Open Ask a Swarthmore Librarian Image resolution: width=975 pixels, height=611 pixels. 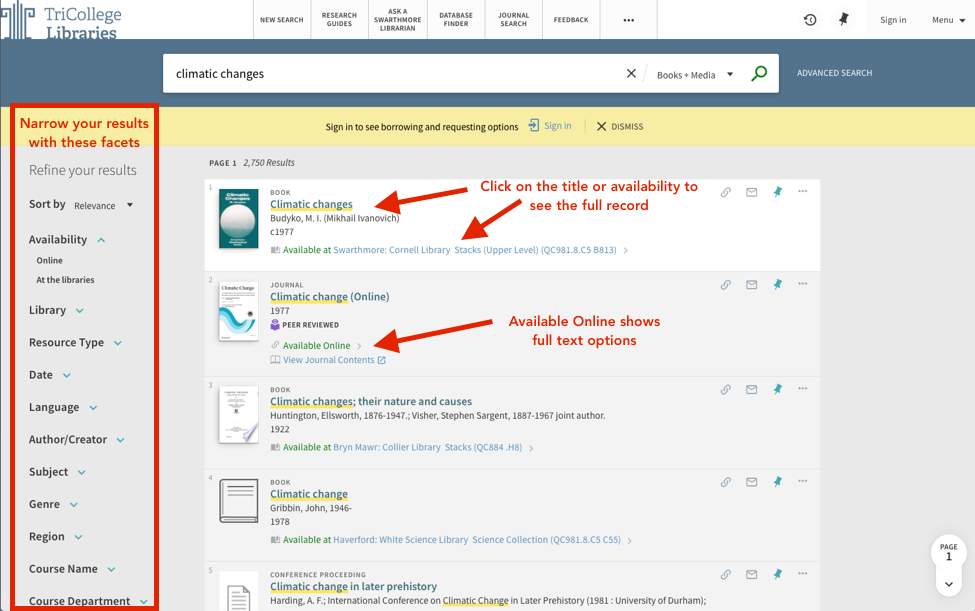tap(397, 20)
